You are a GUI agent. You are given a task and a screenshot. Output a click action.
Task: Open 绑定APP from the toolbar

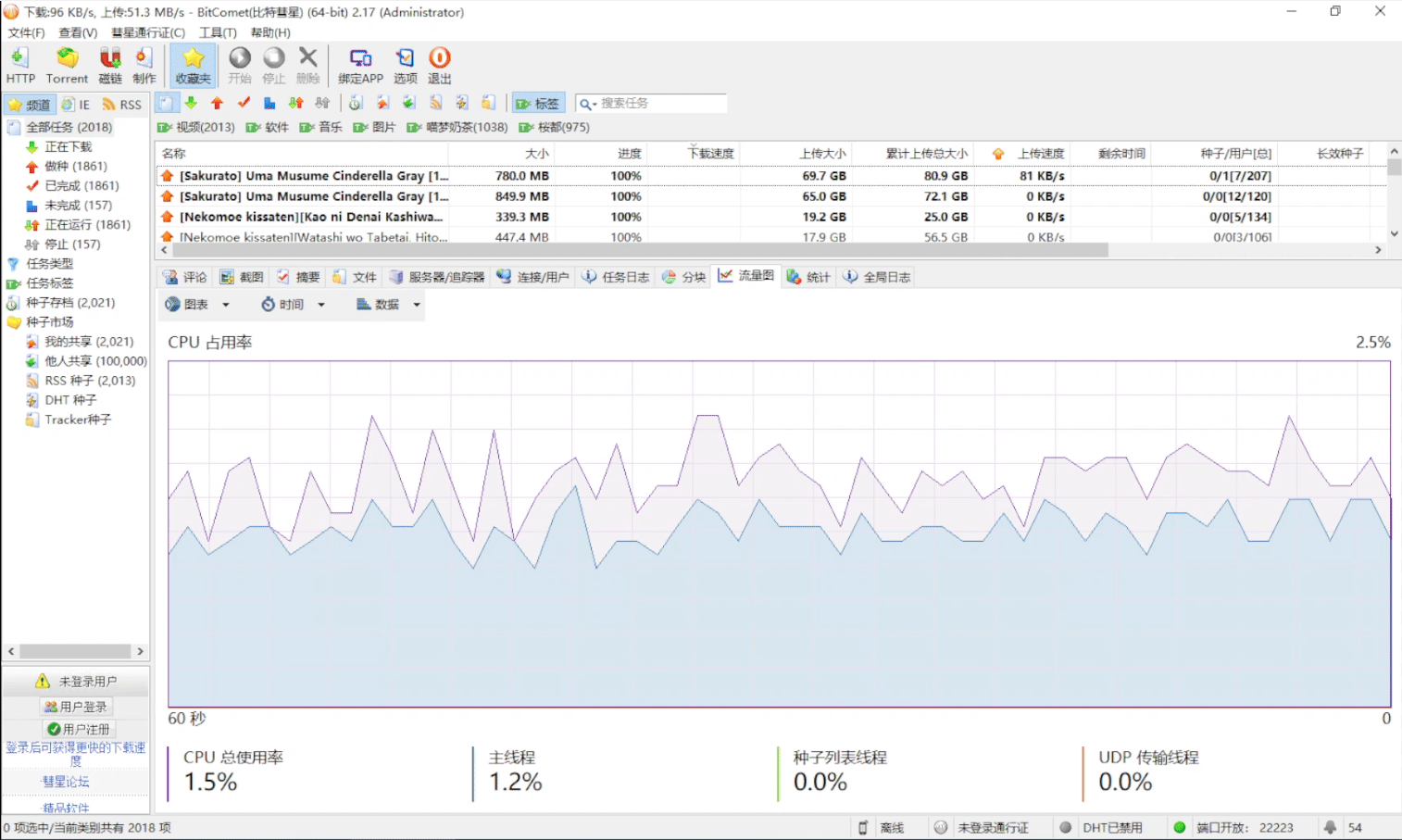pos(360,66)
